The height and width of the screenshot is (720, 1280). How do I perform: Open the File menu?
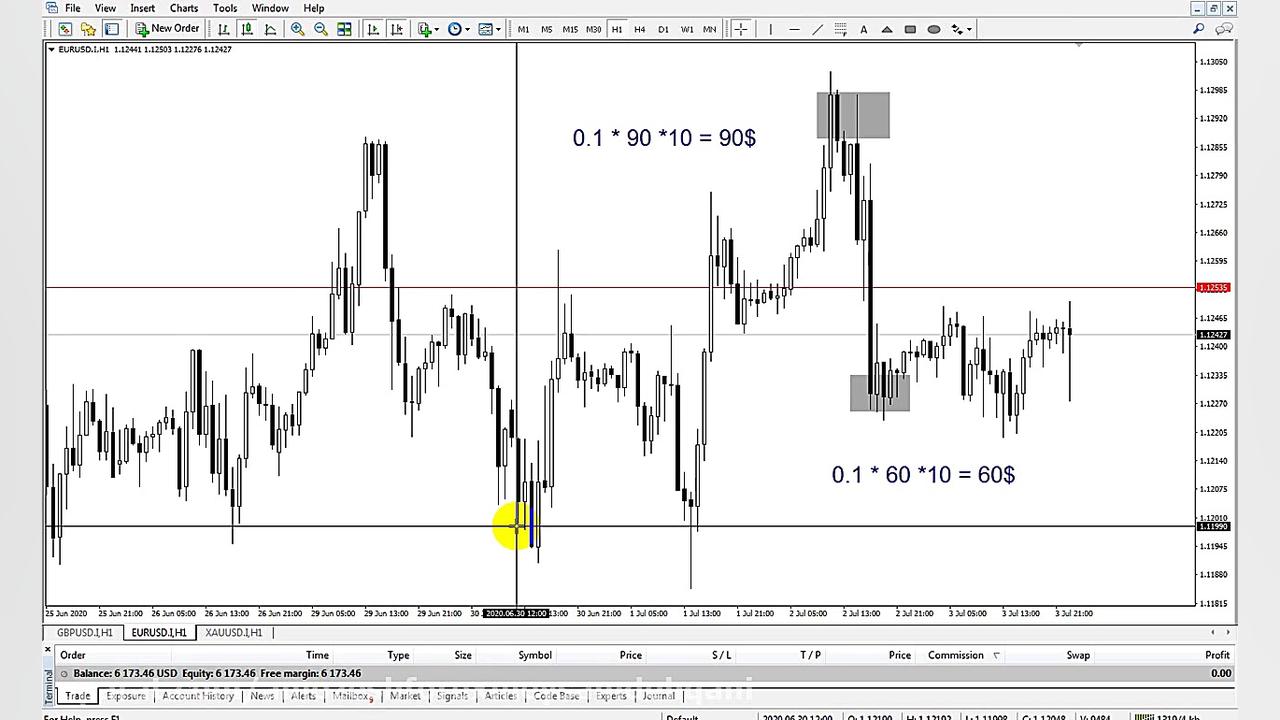click(x=73, y=8)
